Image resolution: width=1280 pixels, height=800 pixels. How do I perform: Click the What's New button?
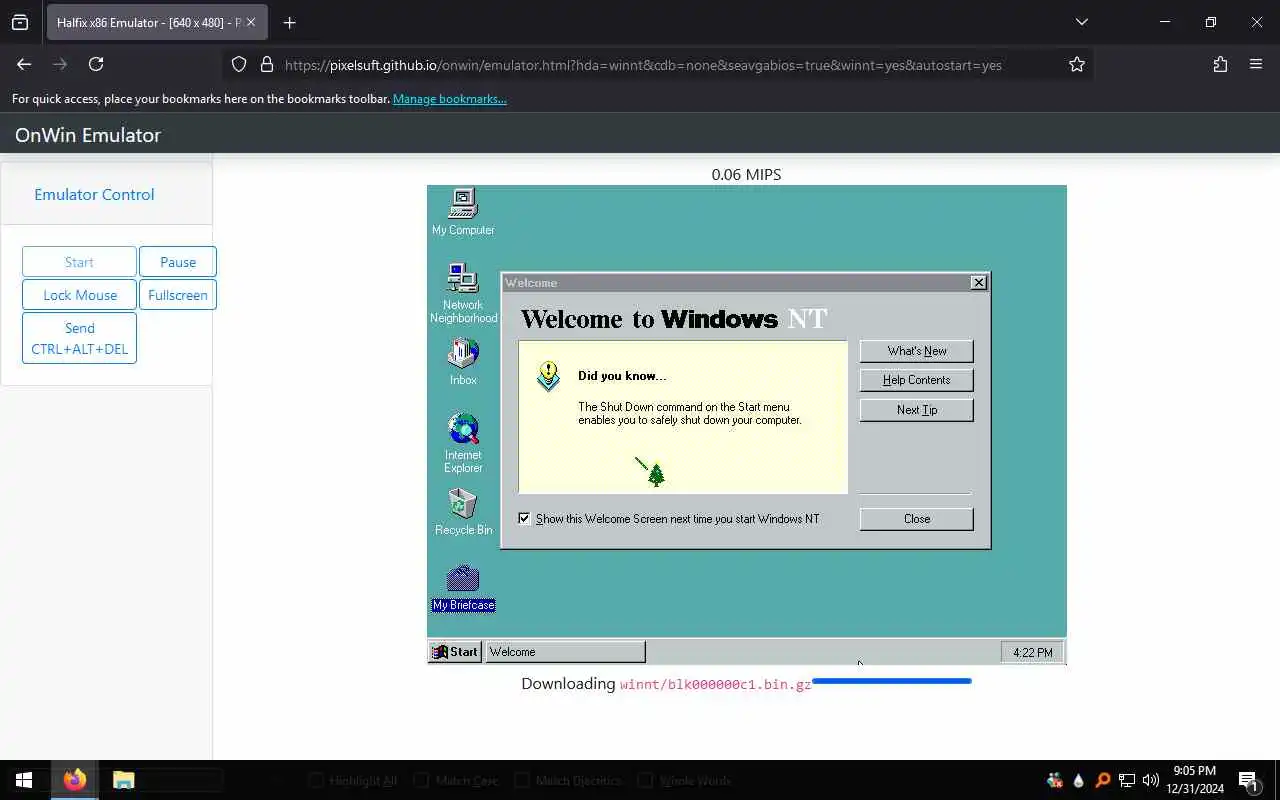pos(916,351)
